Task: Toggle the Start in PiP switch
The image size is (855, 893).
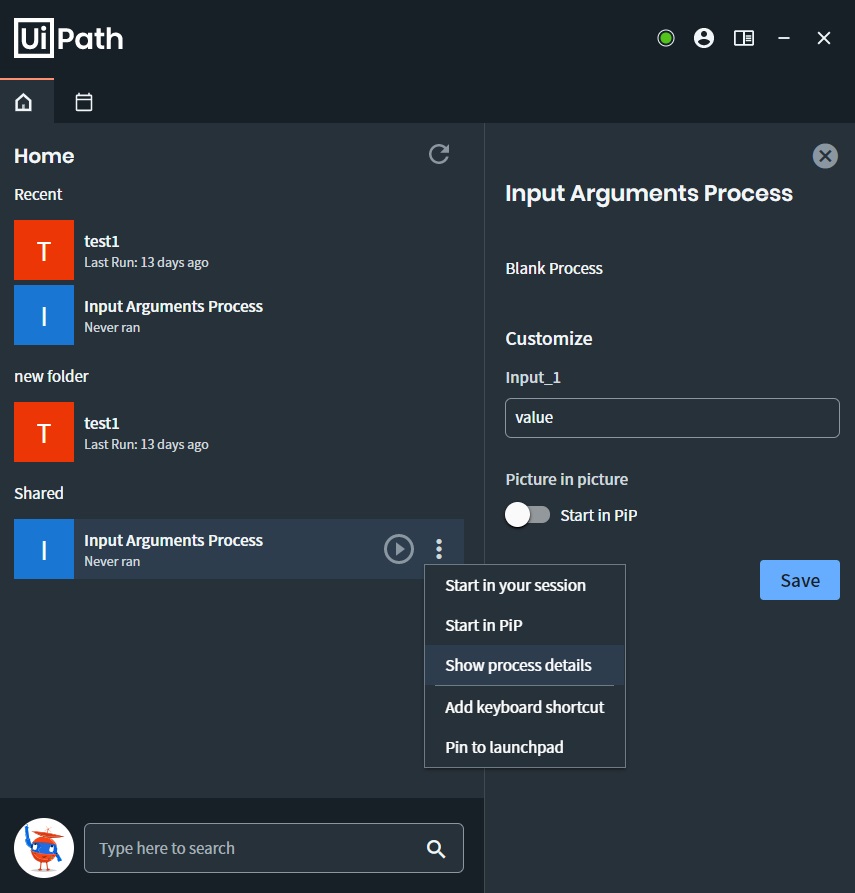Action: [x=527, y=515]
